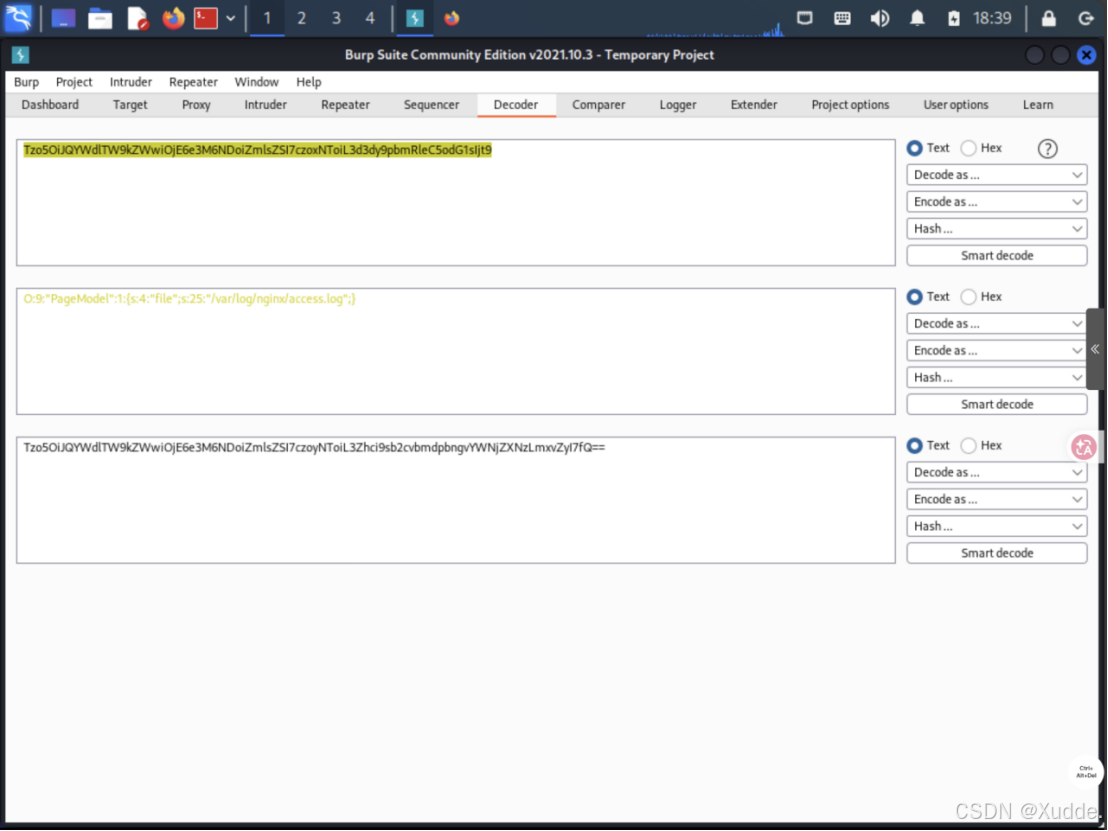This screenshot has height=831, width=1108.
Task: Open the red terminal emulator icon
Action: pos(206,18)
